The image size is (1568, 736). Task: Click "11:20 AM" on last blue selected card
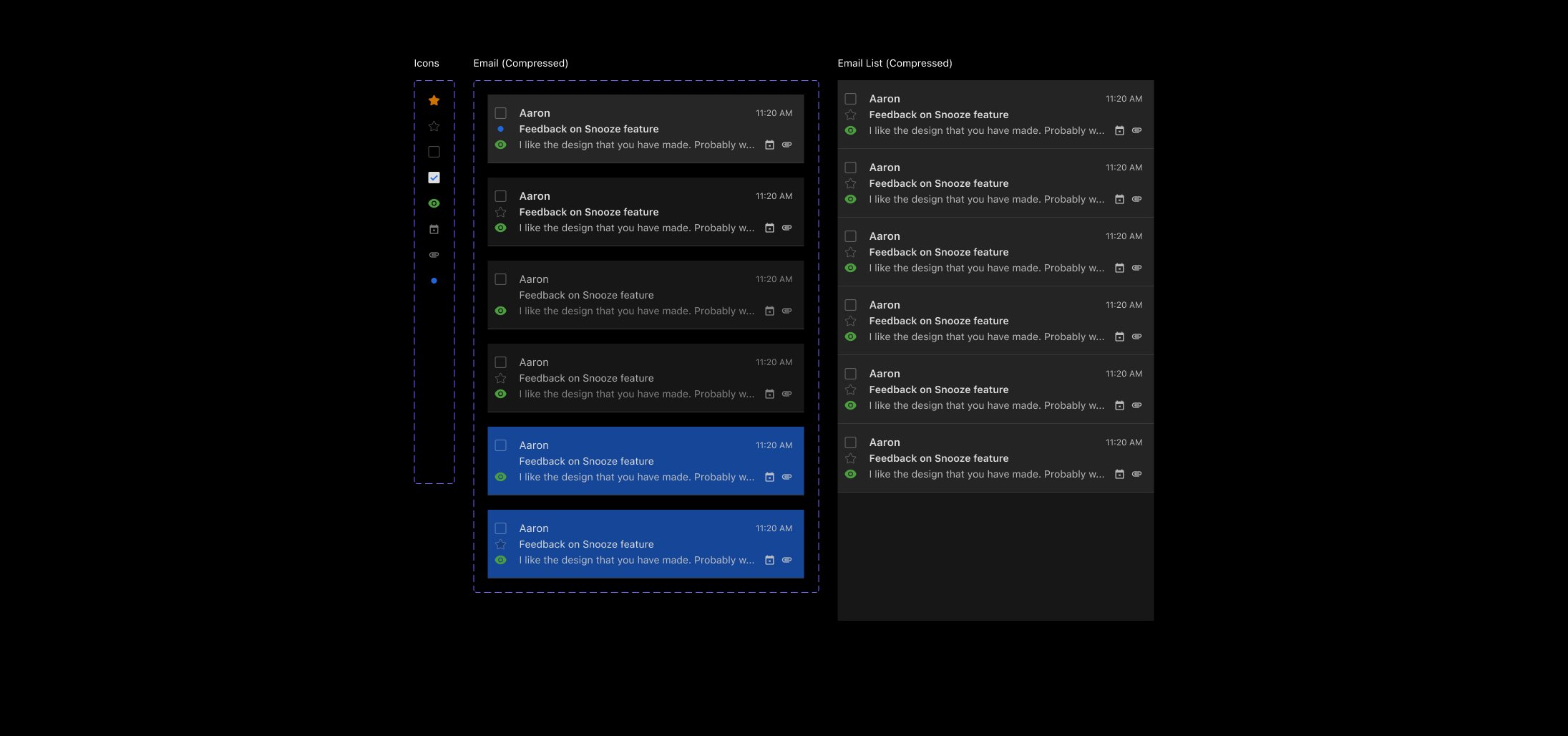pyautogui.click(x=774, y=528)
